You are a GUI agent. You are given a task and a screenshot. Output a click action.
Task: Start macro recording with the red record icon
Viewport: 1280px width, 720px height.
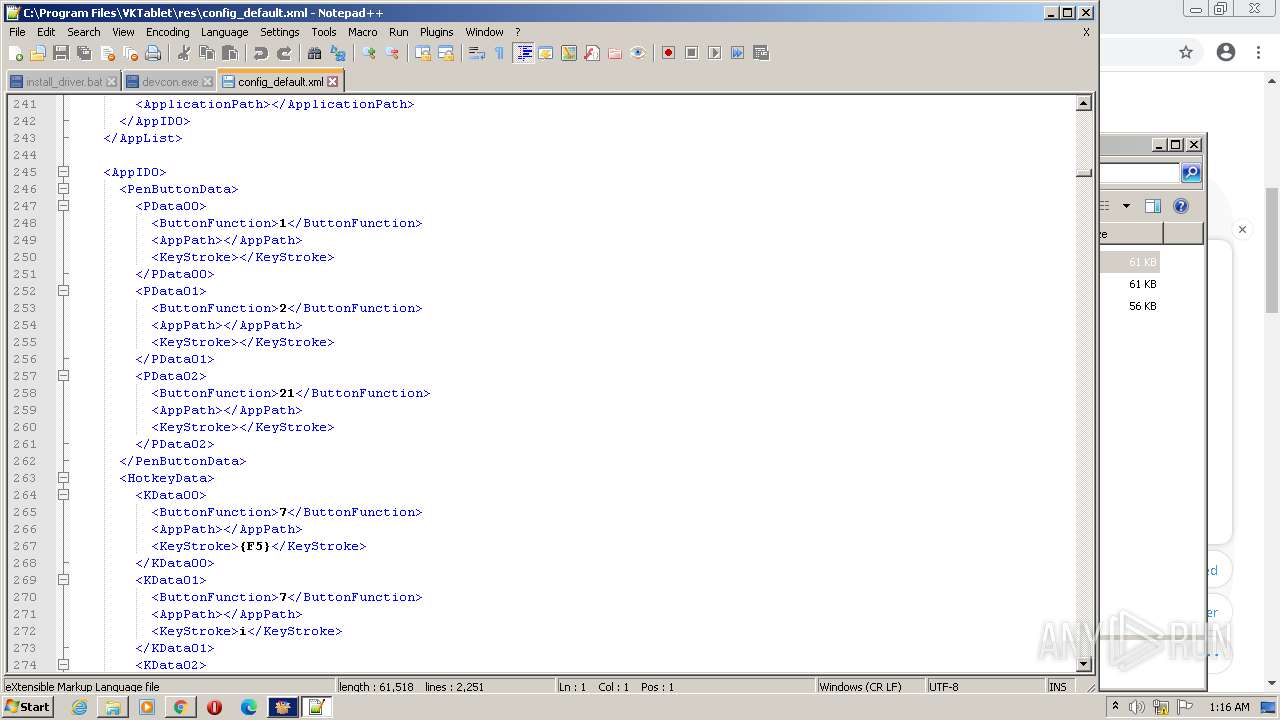click(668, 53)
